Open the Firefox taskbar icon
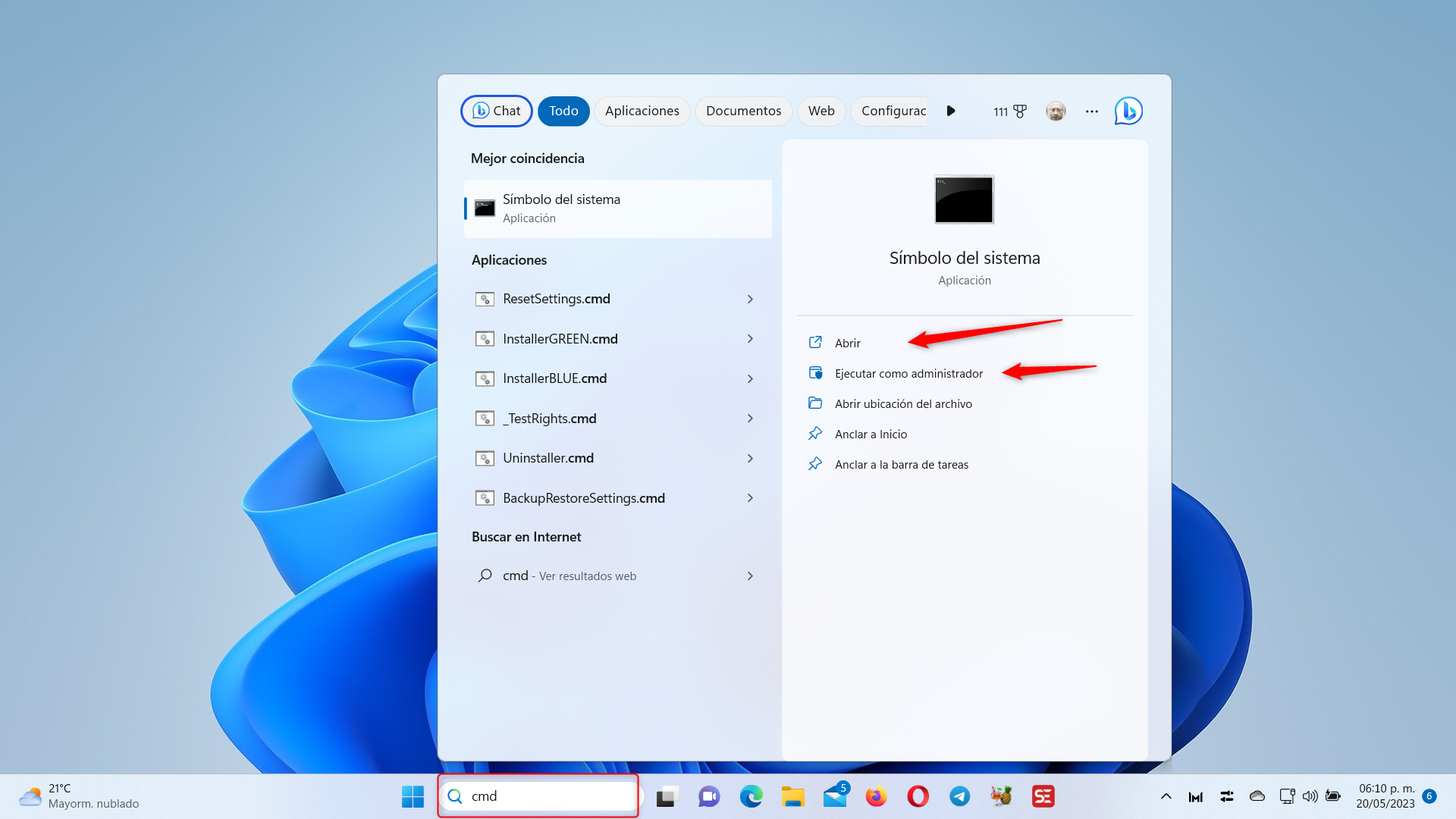The width and height of the screenshot is (1456, 819). pyautogui.click(x=876, y=796)
